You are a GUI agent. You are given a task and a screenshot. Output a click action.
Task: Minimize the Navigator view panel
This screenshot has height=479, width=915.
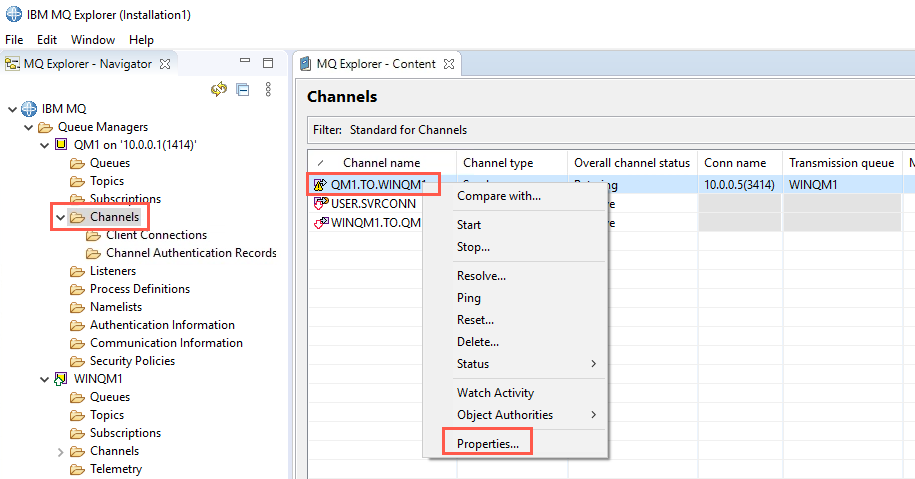(x=245, y=61)
